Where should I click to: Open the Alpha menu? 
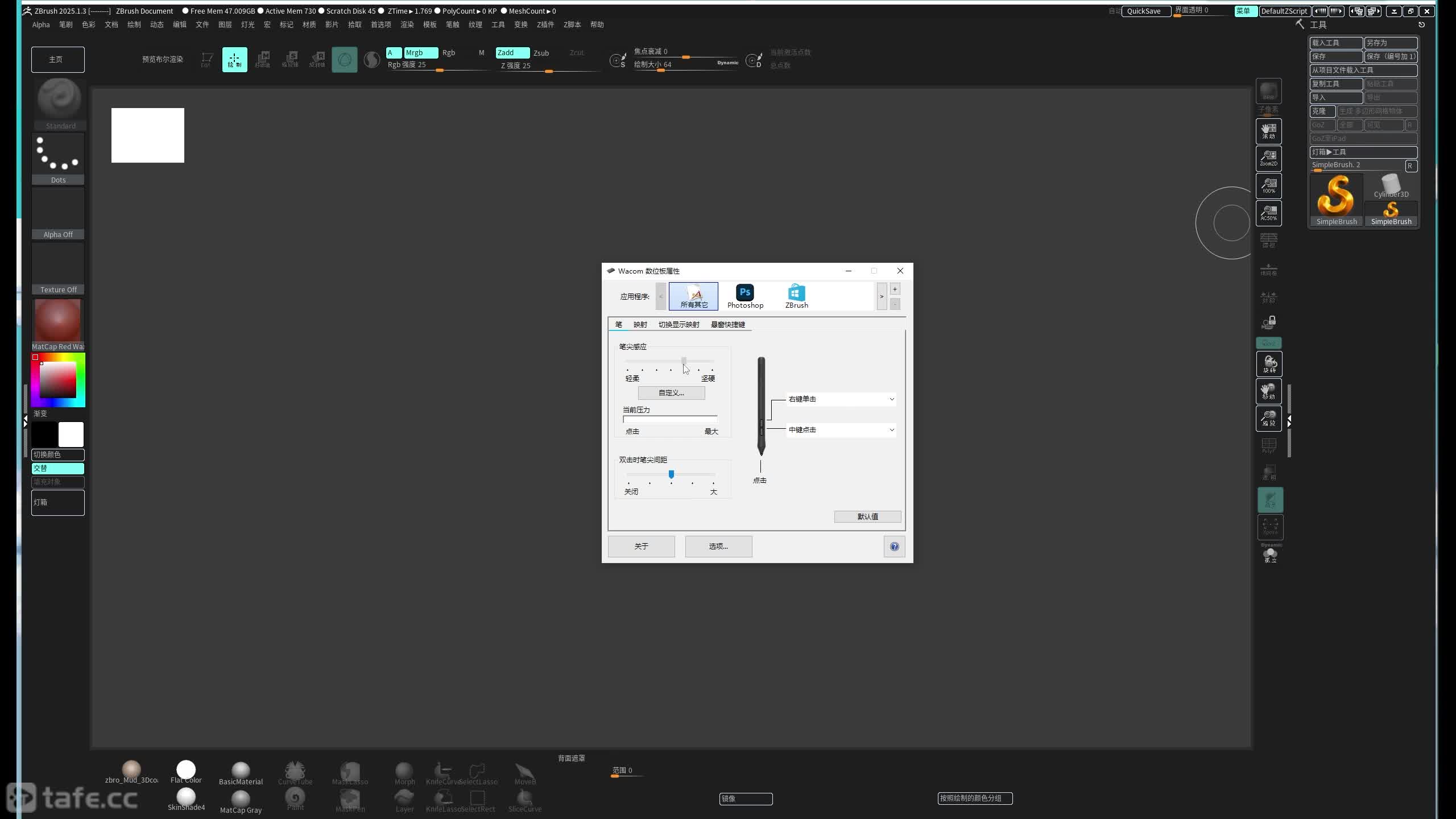[41, 24]
